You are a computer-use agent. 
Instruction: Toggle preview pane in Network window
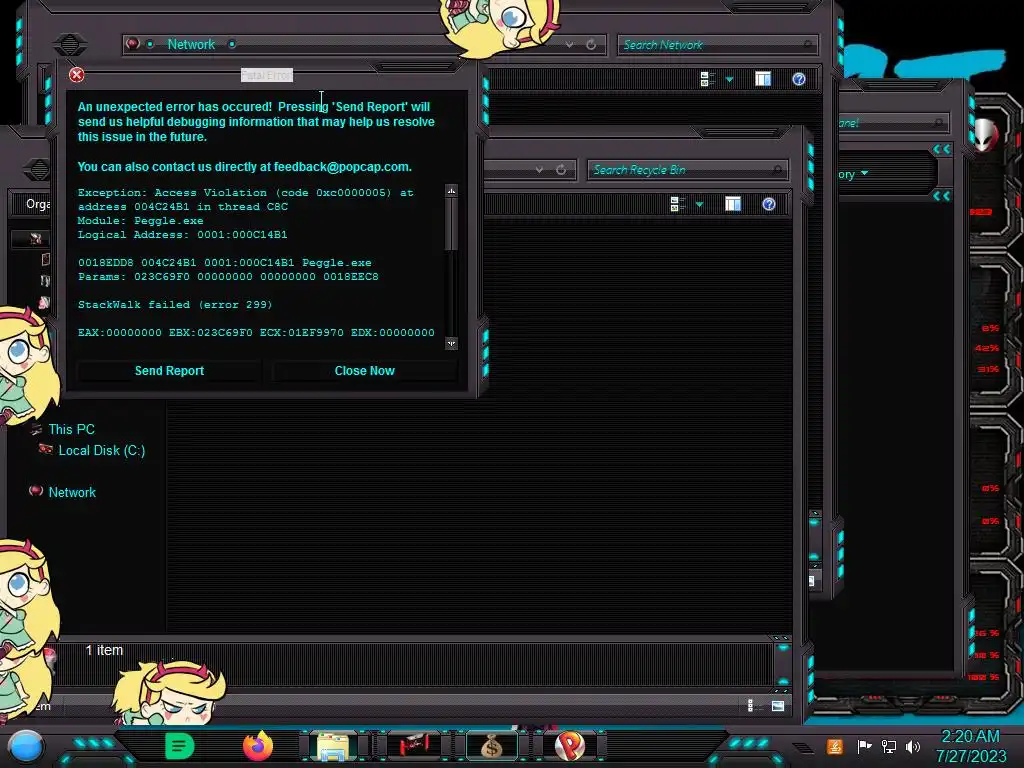point(763,79)
